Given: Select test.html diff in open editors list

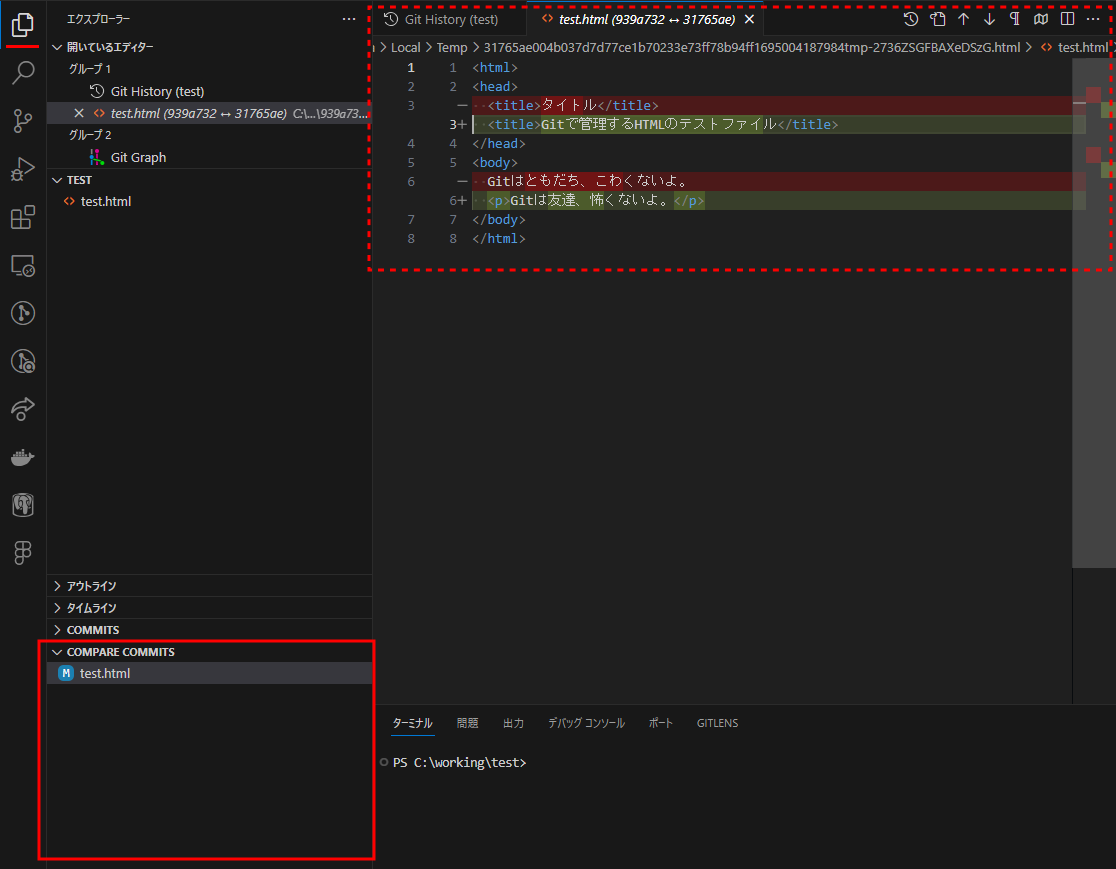Looking at the screenshot, I should pyautogui.click(x=209, y=113).
